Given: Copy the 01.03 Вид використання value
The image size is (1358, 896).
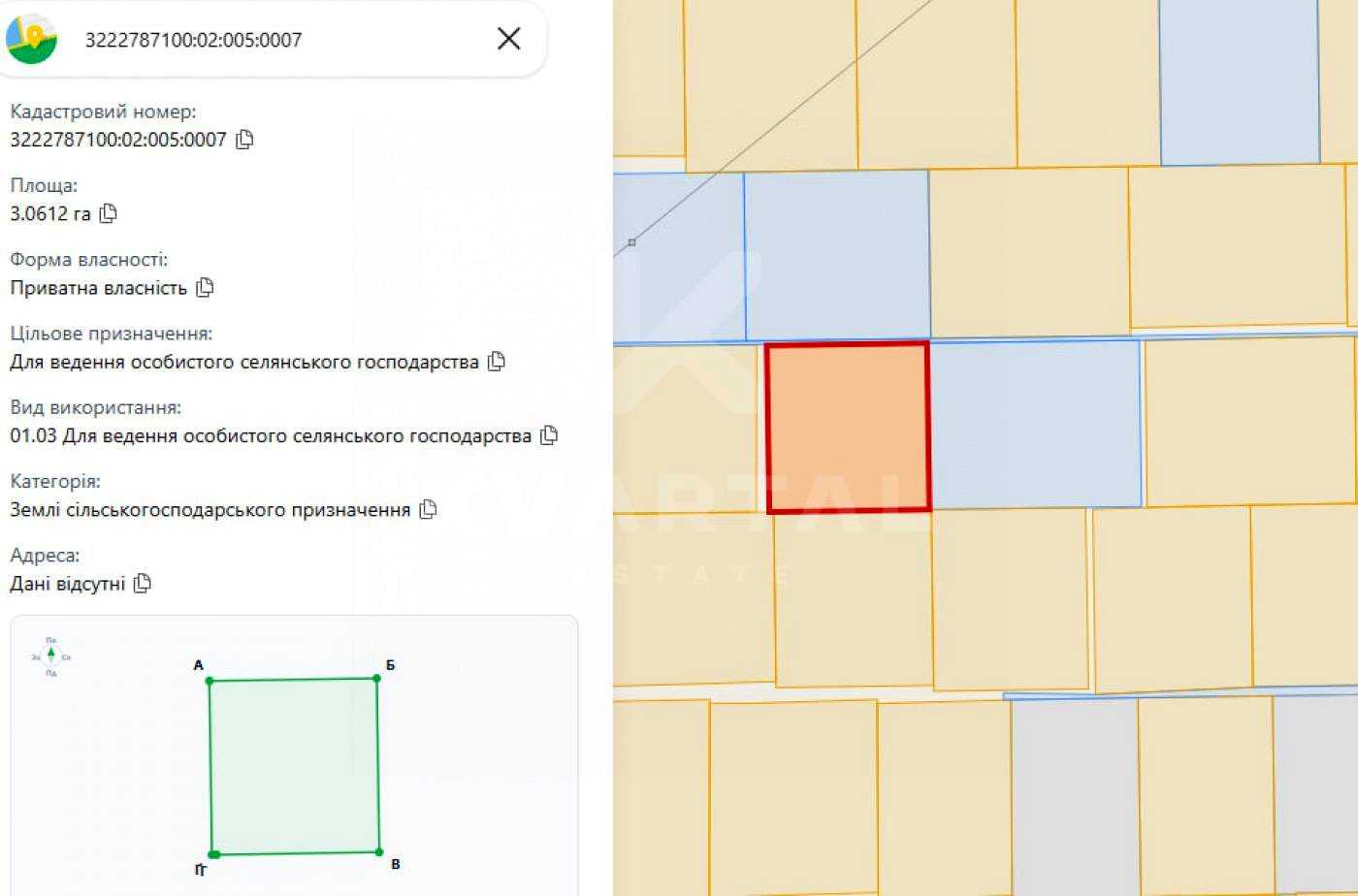Looking at the screenshot, I should (x=549, y=435).
